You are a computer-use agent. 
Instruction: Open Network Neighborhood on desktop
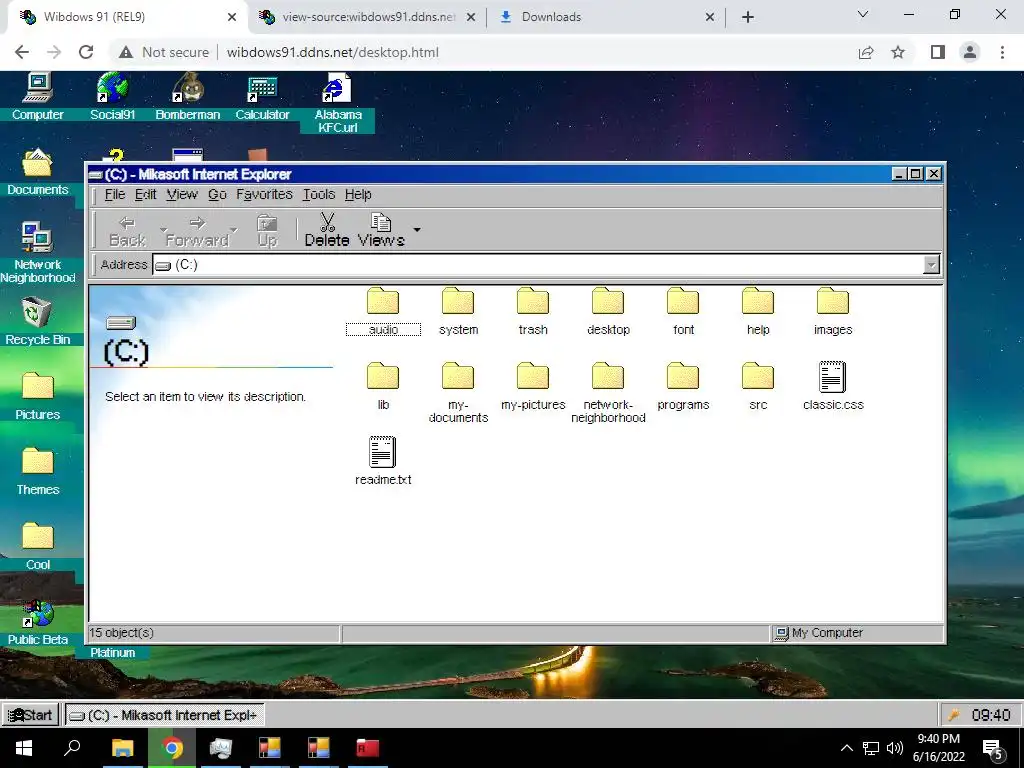click(37, 253)
